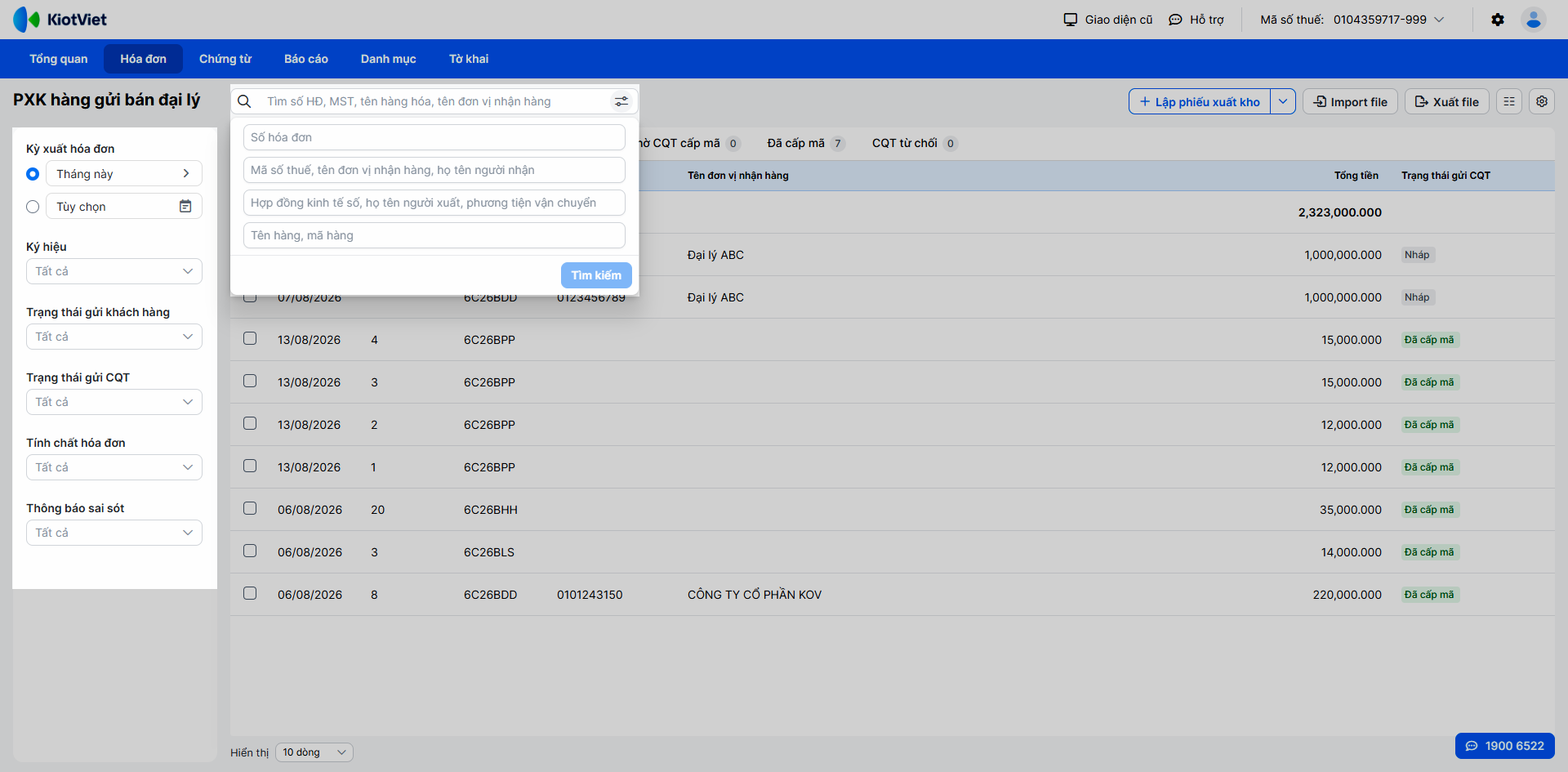
Task: Expand the Tháng này period selector
Action: coord(124,174)
